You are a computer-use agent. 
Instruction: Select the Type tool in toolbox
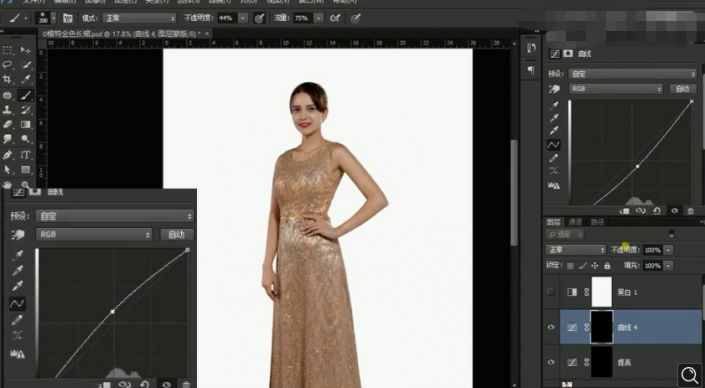click(x=26, y=155)
